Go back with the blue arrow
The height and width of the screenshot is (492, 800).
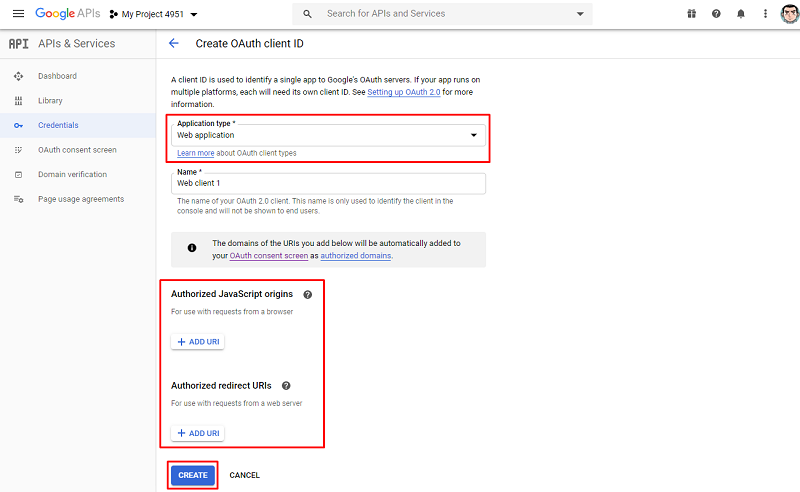(173, 43)
